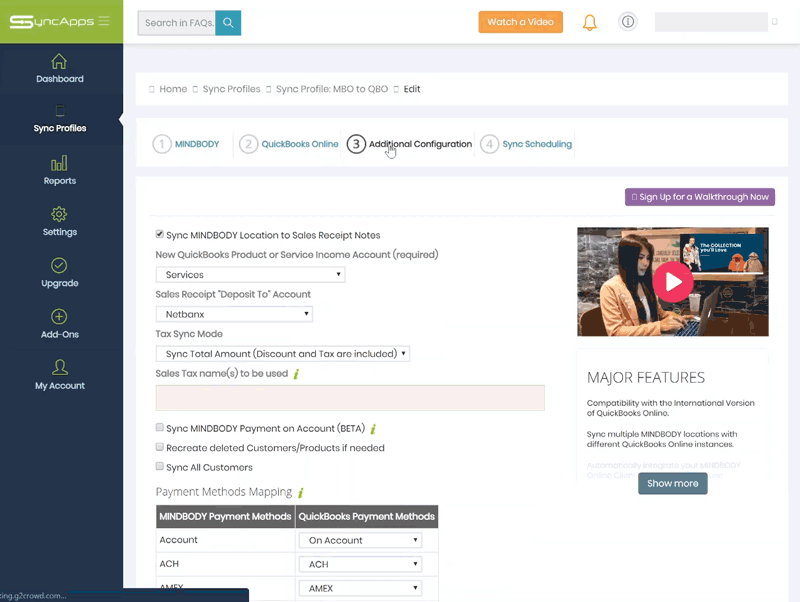800x602 pixels.
Task: Check Recreate deleted Customers/Products if needed
Action: click(160, 447)
